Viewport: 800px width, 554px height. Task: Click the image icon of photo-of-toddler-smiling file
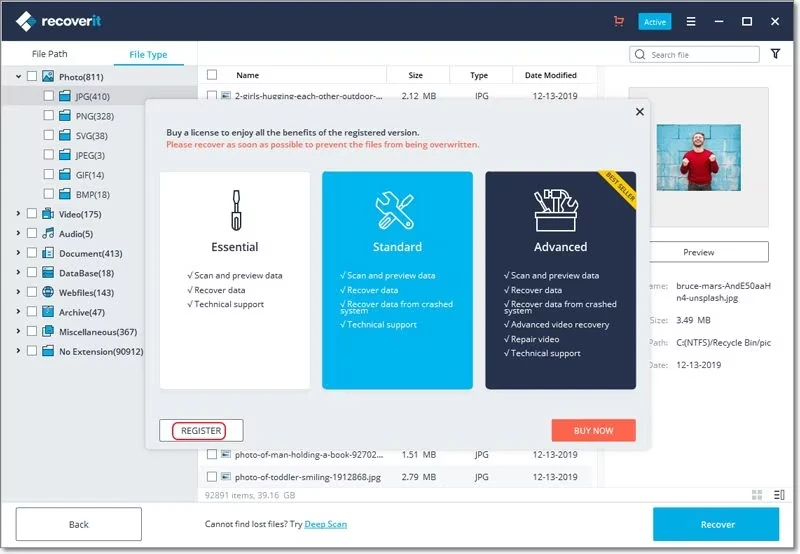226,476
